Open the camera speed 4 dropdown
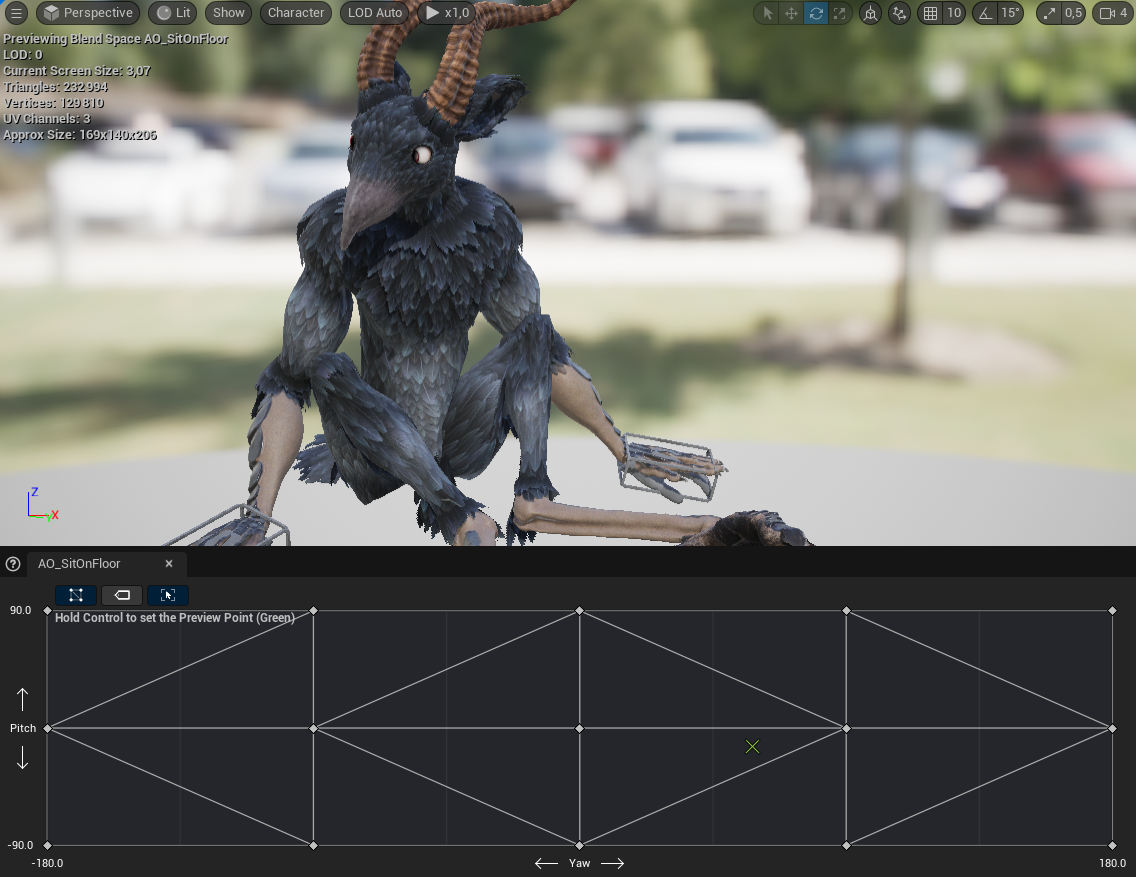 (x=1112, y=13)
